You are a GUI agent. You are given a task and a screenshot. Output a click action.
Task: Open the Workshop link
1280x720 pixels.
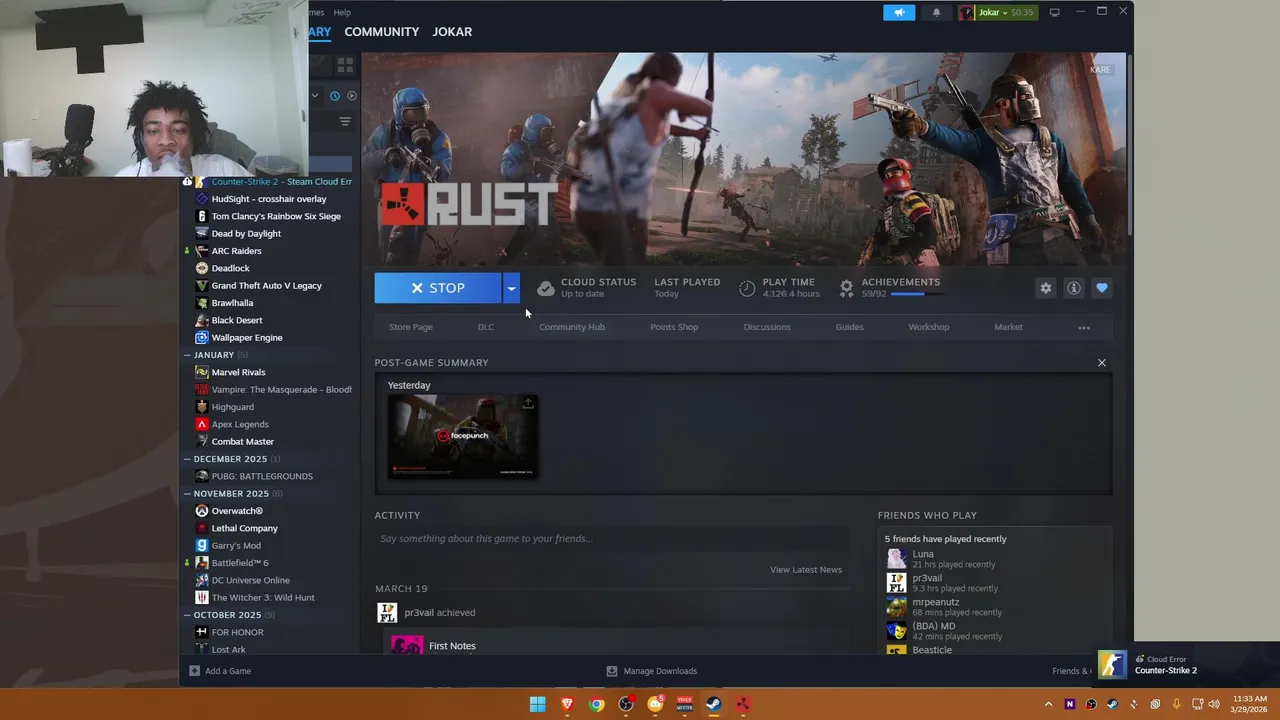coord(929,327)
